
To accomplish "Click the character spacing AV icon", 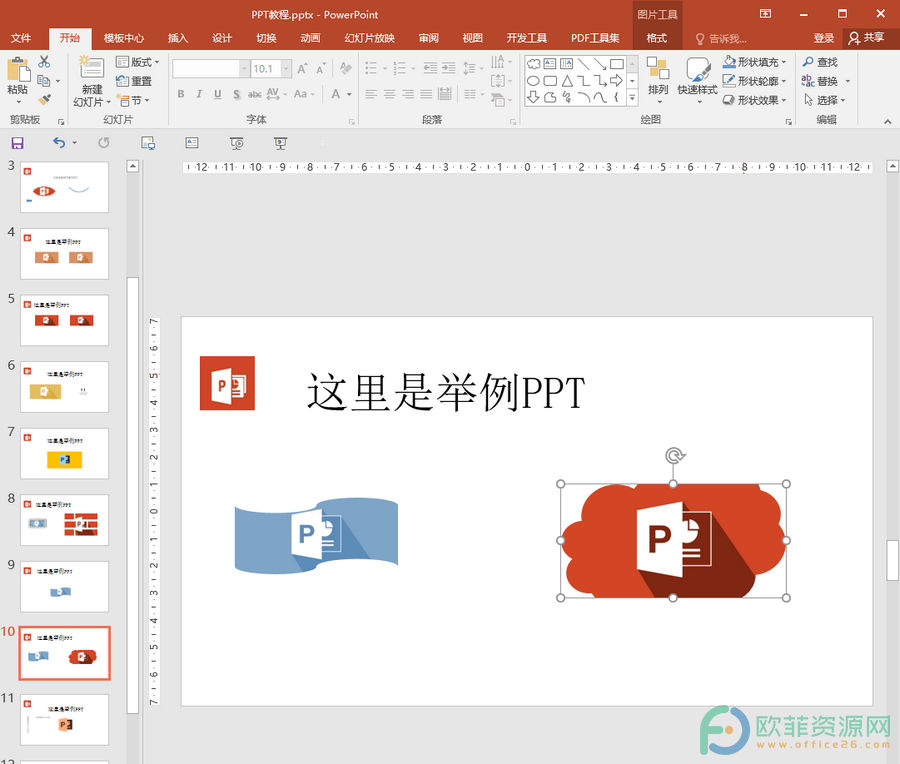I will (x=273, y=94).
